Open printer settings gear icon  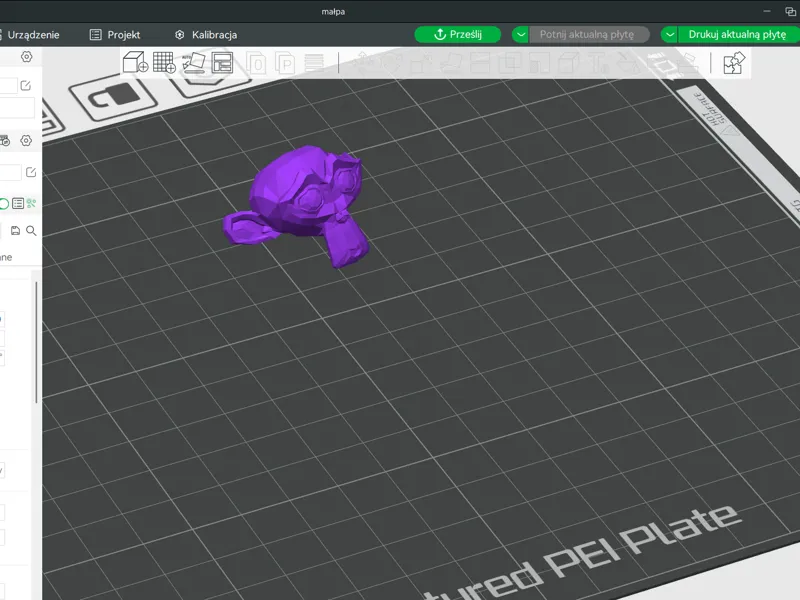click(27, 57)
